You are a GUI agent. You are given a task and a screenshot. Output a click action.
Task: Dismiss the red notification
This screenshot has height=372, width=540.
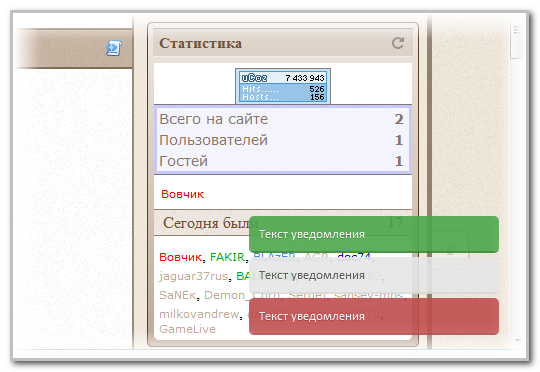click(374, 316)
